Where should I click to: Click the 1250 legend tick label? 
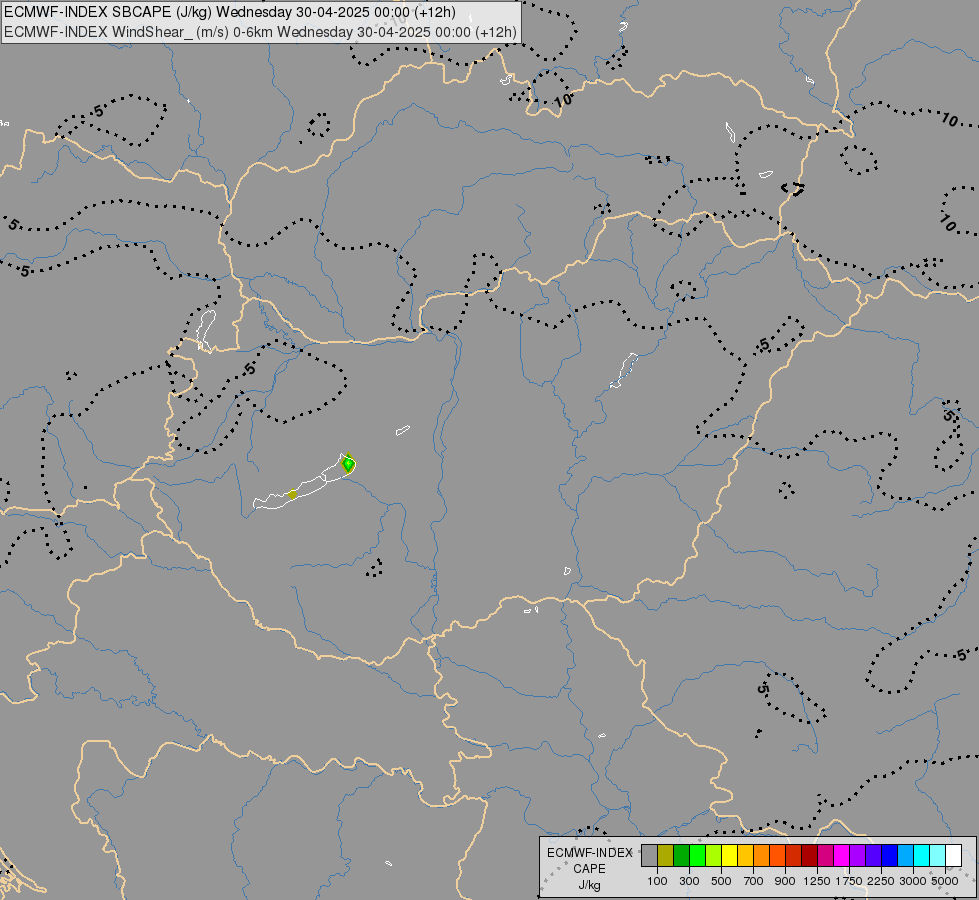click(x=817, y=881)
